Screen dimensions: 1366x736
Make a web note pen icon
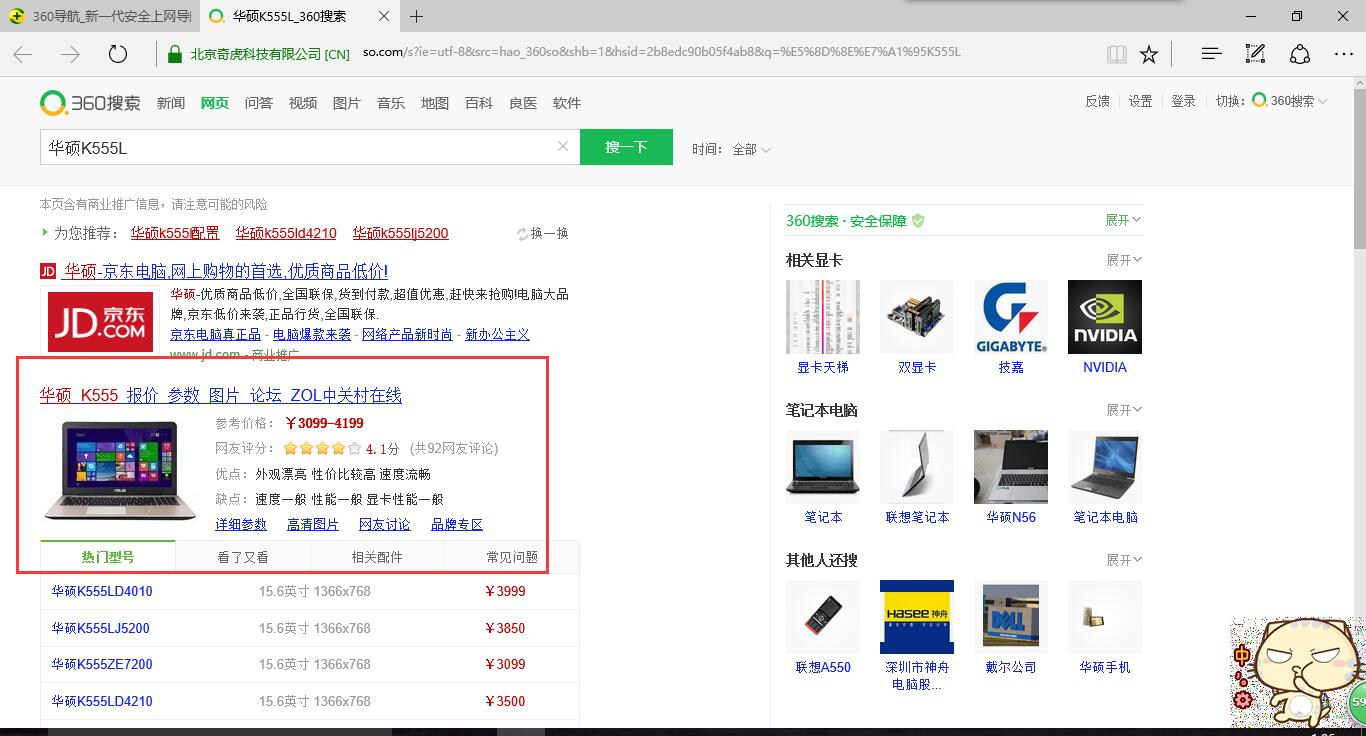[1255, 54]
